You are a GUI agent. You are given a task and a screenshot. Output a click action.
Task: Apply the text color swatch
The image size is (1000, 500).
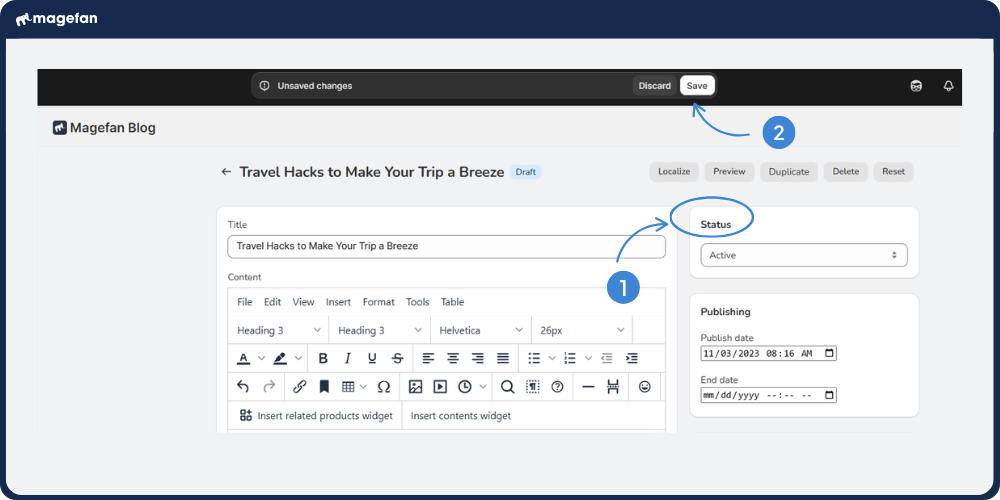click(x=243, y=358)
